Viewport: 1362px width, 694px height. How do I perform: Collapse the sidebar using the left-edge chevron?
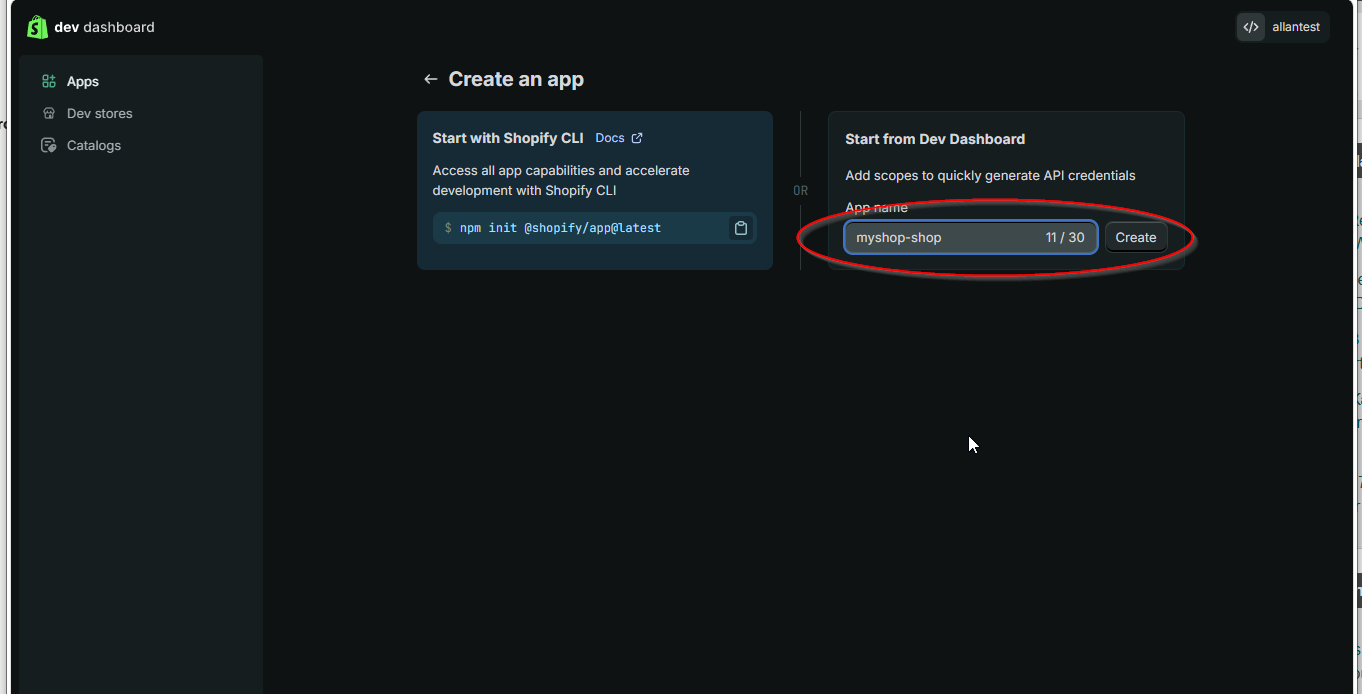point(3,125)
